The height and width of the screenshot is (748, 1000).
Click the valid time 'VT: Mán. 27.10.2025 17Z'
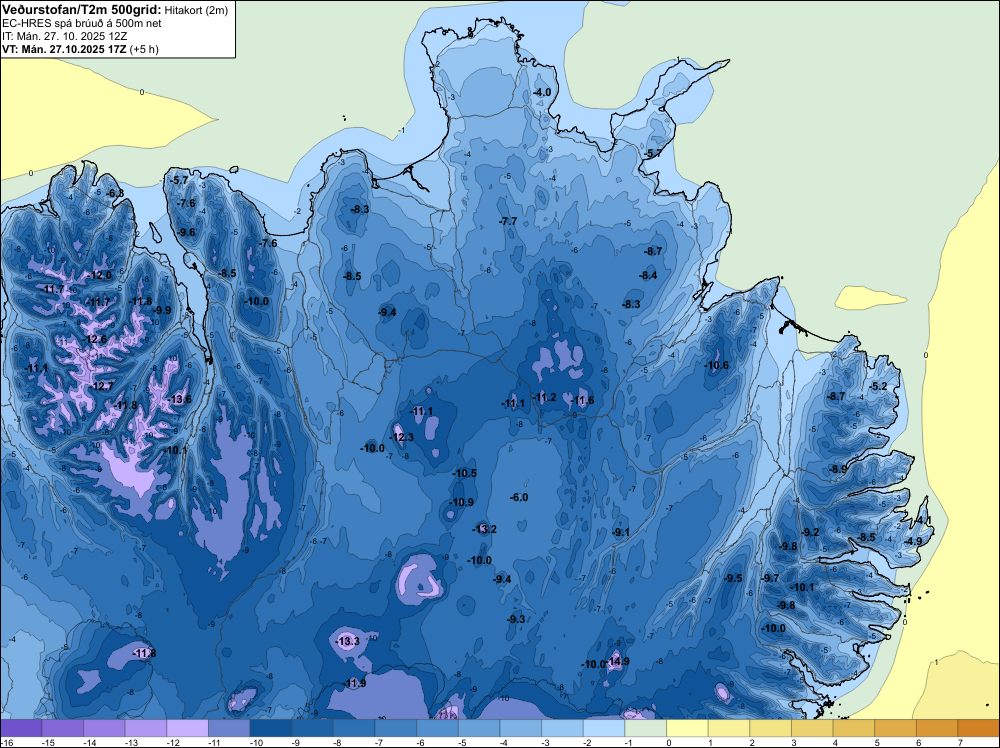[64, 49]
